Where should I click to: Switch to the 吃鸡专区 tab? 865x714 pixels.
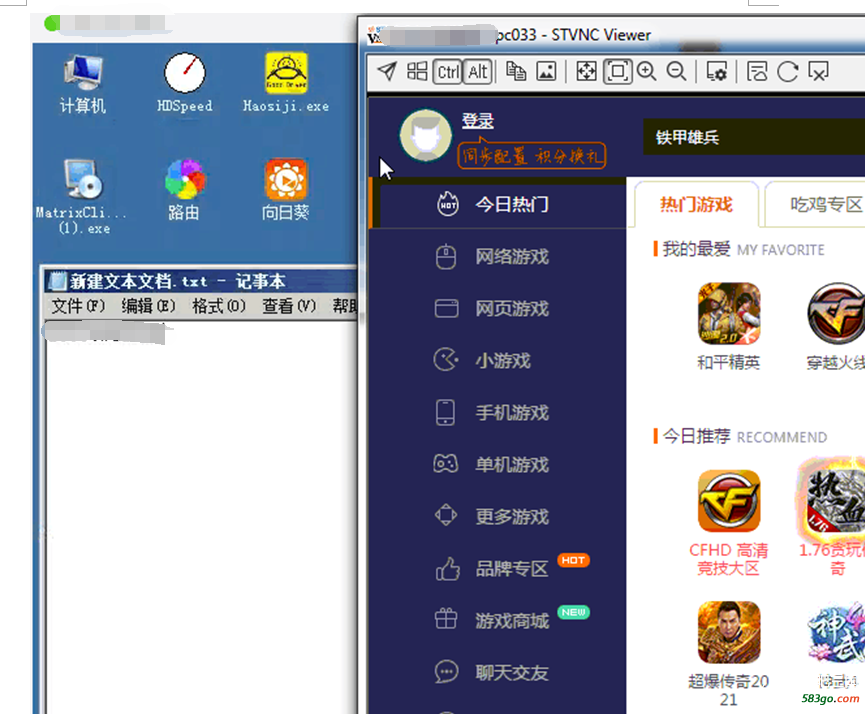pos(825,205)
